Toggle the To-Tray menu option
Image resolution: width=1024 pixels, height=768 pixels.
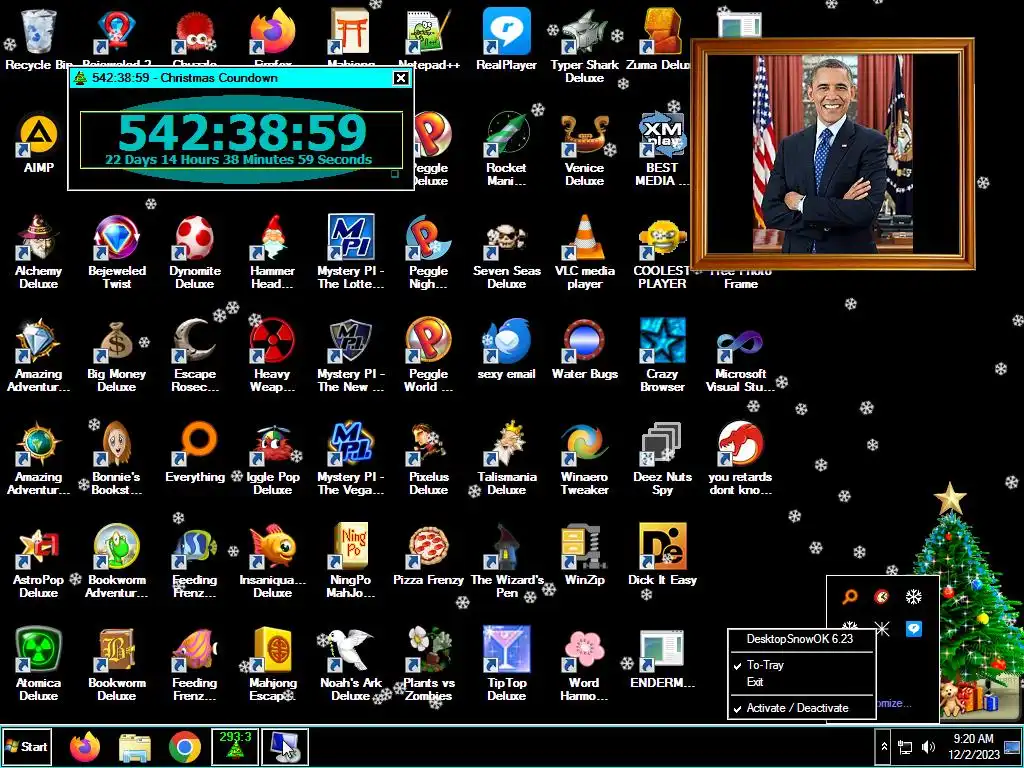tap(801, 665)
